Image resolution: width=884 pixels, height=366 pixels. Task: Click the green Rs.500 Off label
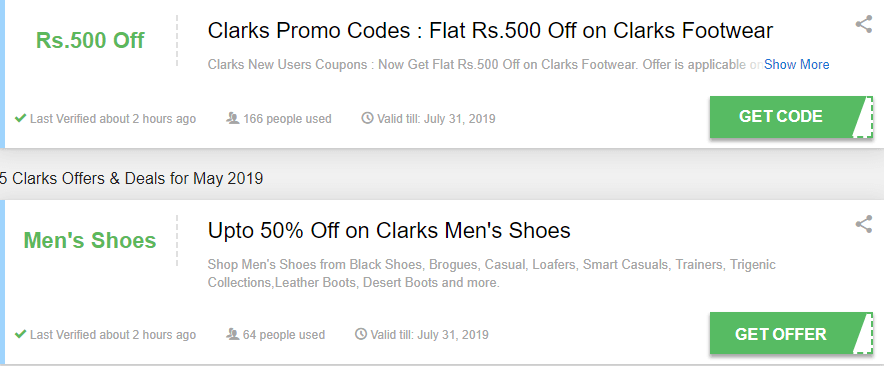tap(90, 40)
